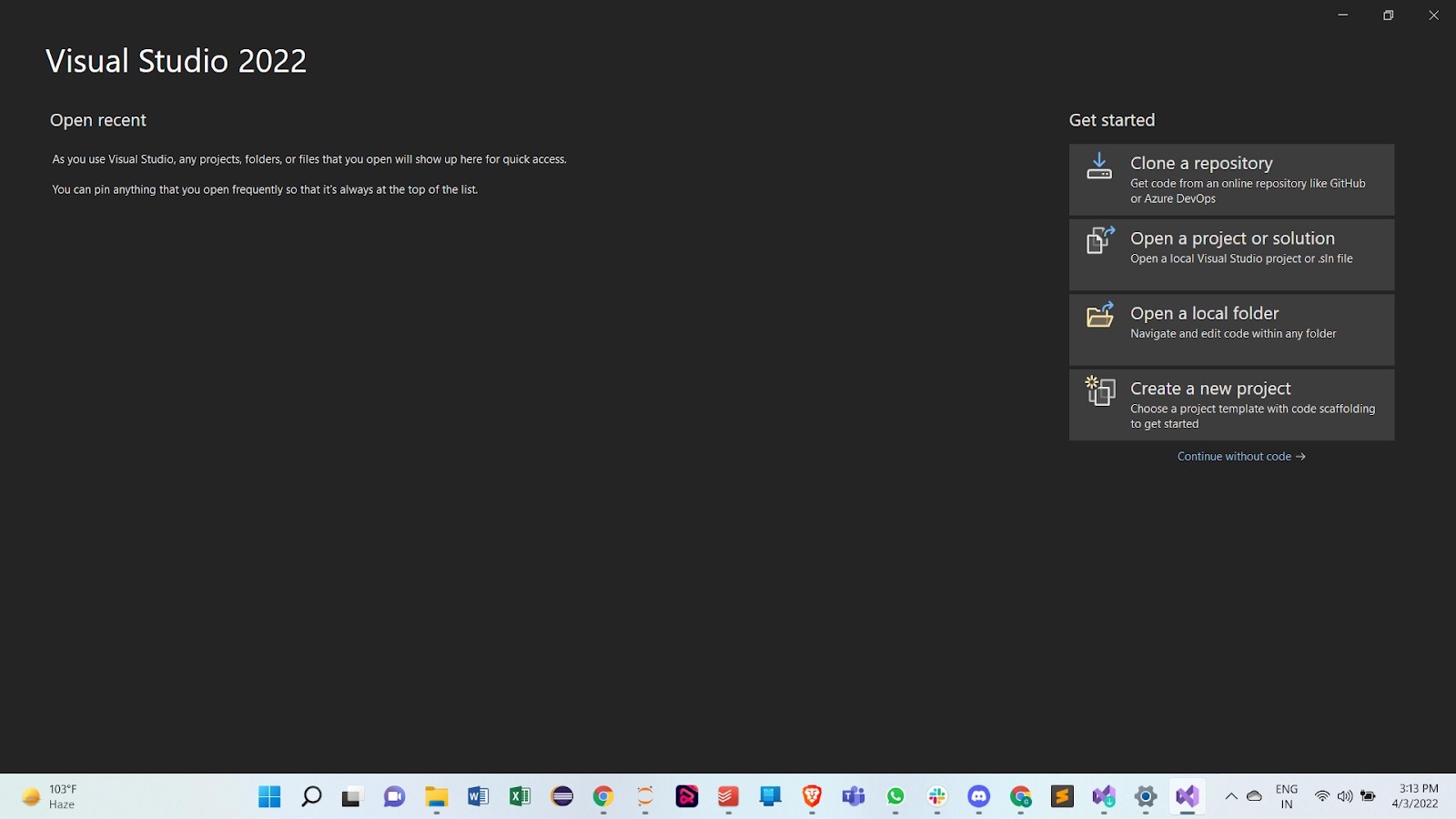Click the Get started heading

coord(1112,120)
